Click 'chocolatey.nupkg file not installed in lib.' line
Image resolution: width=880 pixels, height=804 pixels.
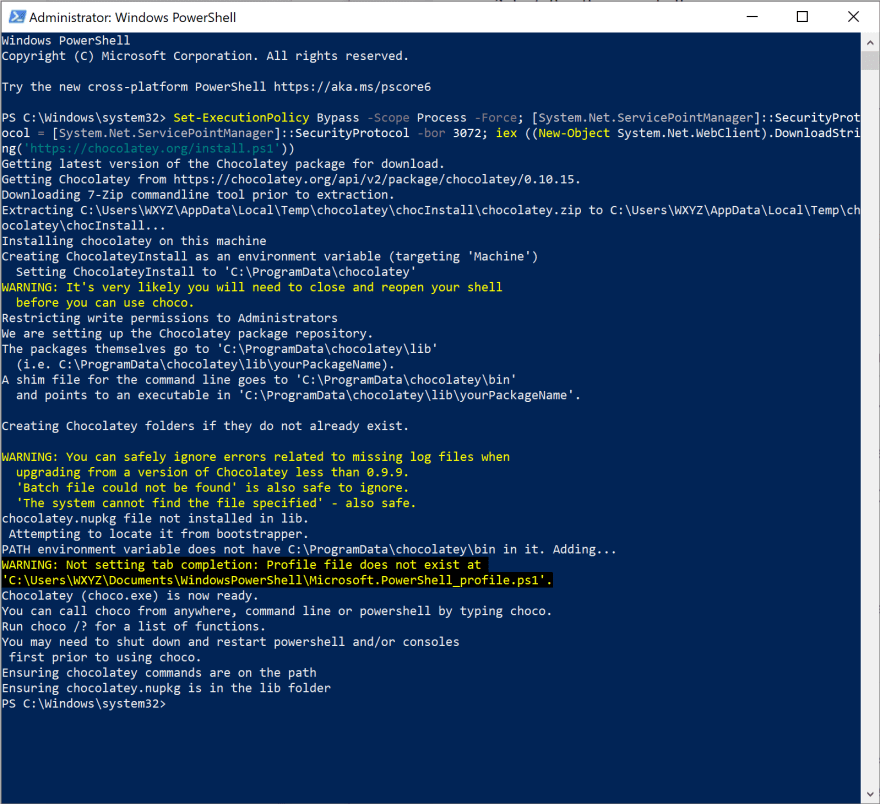[155, 519]
